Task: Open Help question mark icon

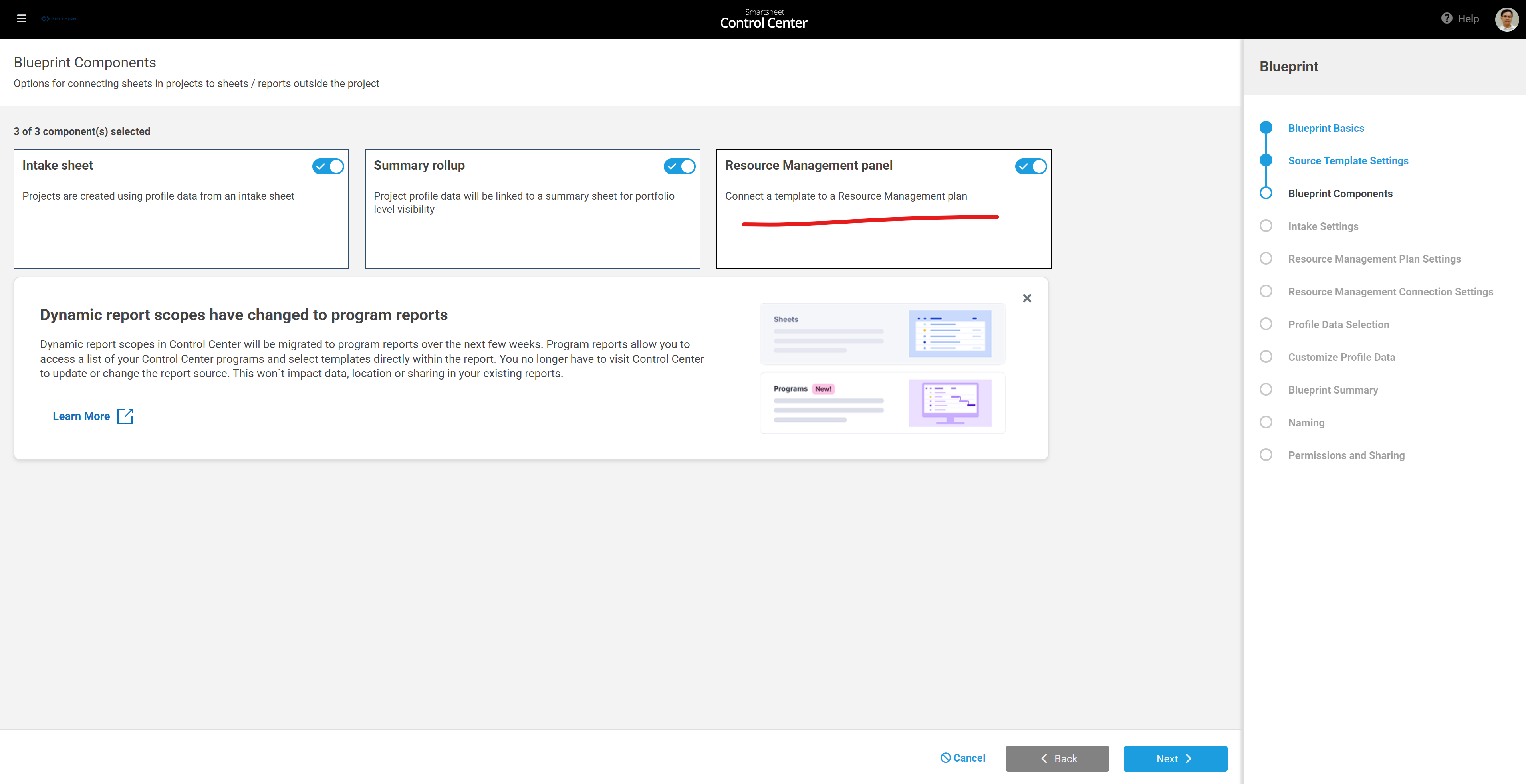Action: 1447,18
